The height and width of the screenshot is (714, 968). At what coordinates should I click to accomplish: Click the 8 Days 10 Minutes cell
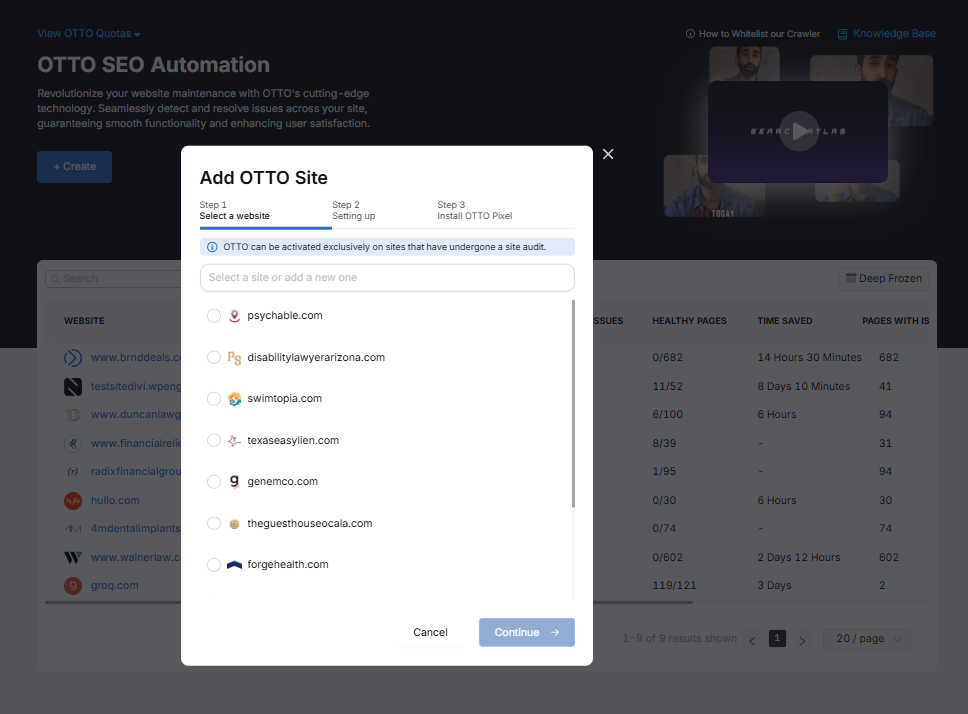pos(804,386)
